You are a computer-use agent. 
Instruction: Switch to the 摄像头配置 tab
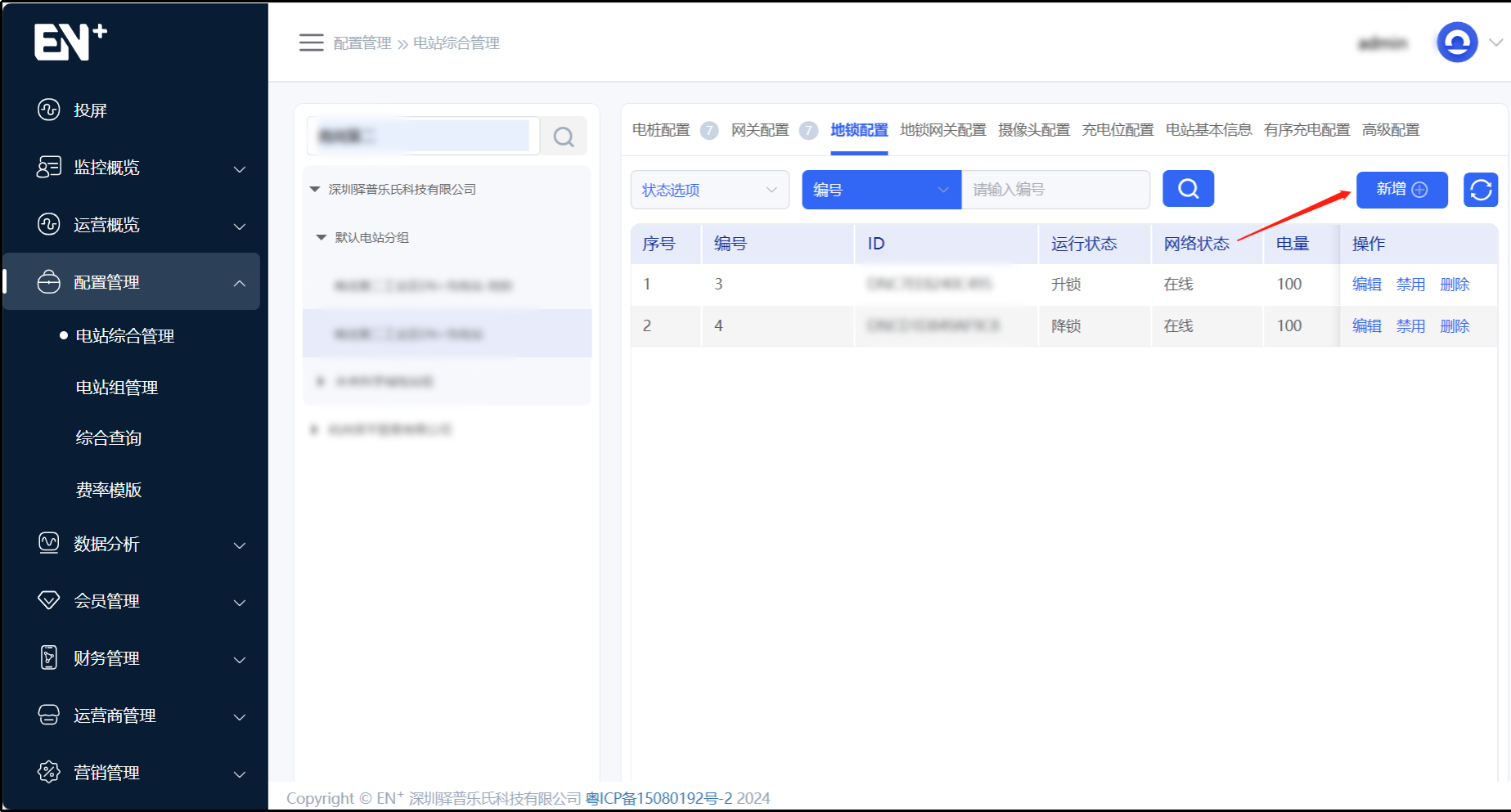pyautogui.click(x=1033, y=130)
